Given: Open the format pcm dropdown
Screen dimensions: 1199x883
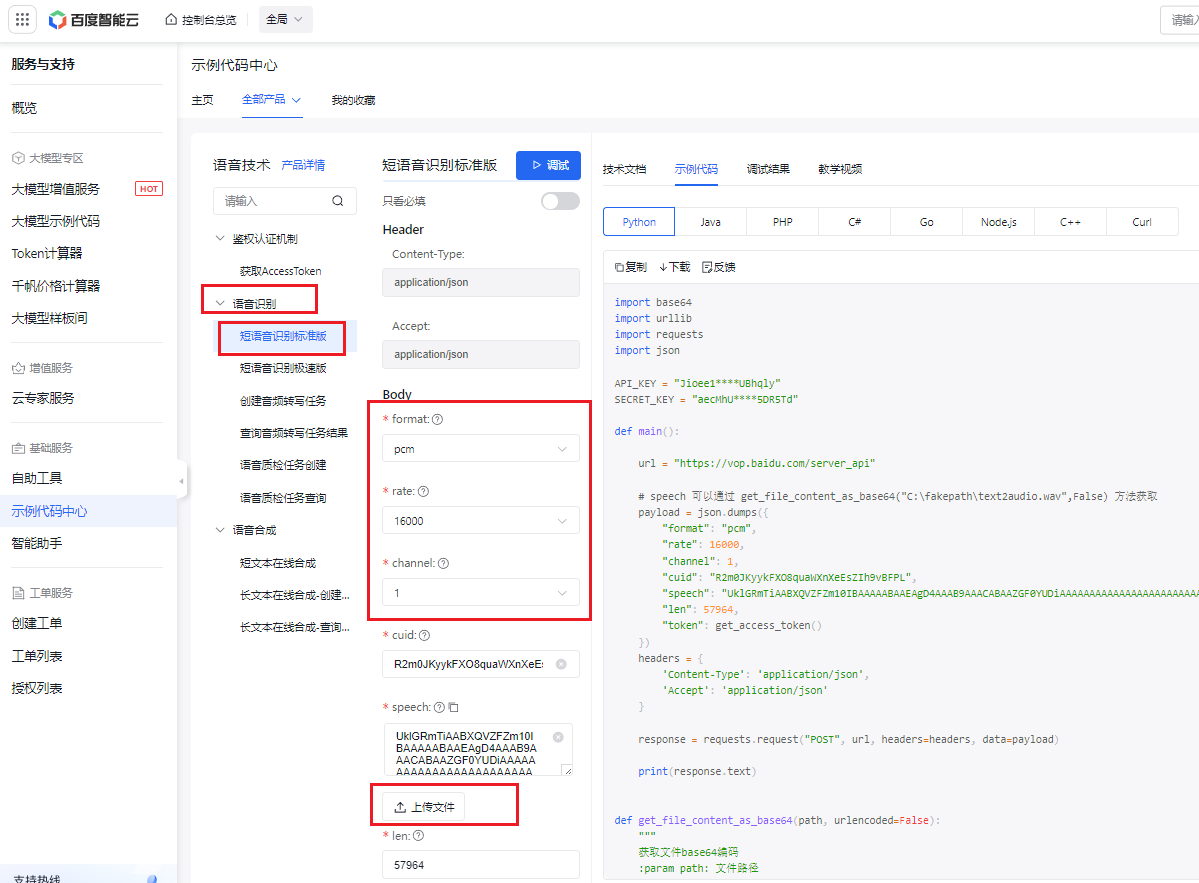Looking at the screenshot, I should [x=480, y=449].
